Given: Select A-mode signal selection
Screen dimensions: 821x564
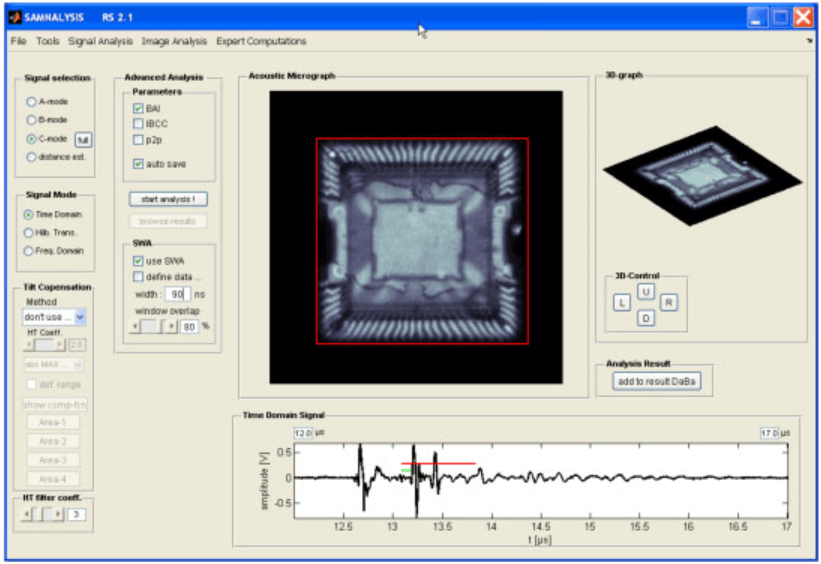Looking at the screenshot, I should [31, 102].
